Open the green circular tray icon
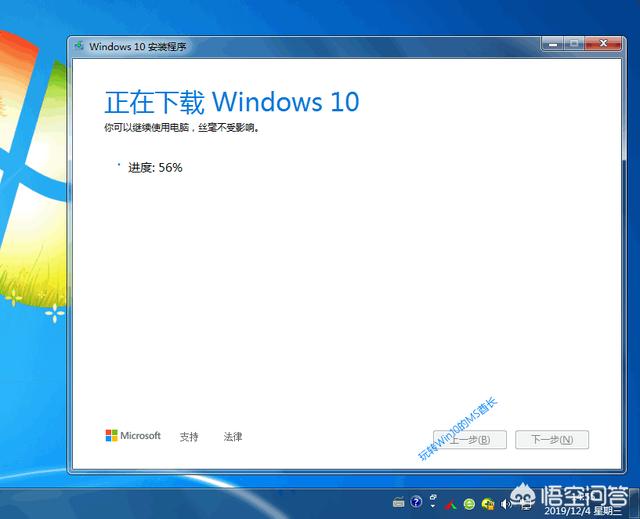 point(469,503)
